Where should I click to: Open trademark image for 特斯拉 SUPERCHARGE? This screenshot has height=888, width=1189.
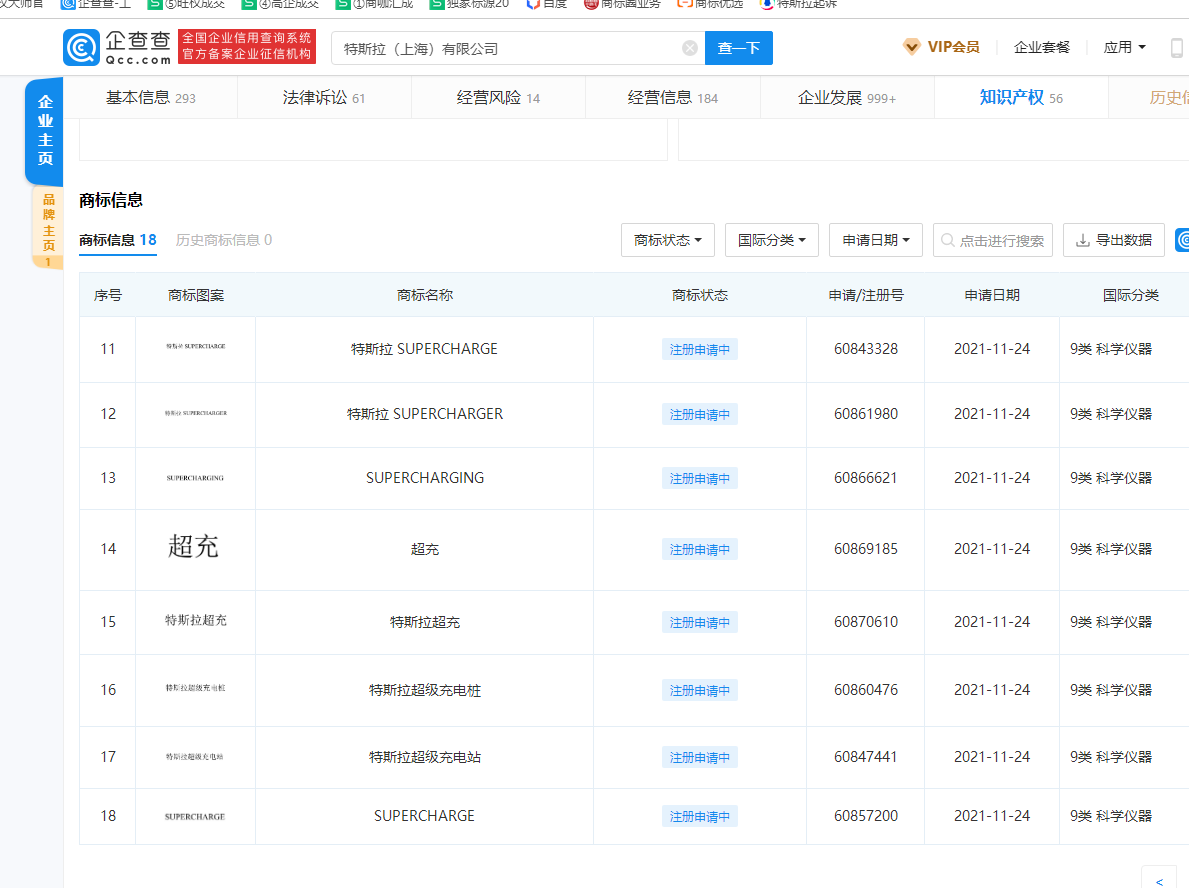[x=196, y=346]
